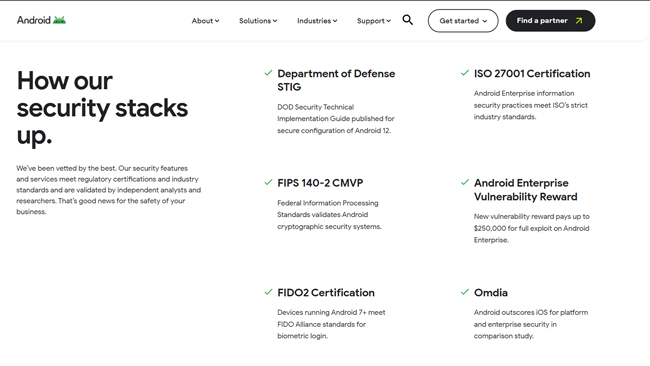Click checkmark beside FIDO2 Certification

(268, 292)
